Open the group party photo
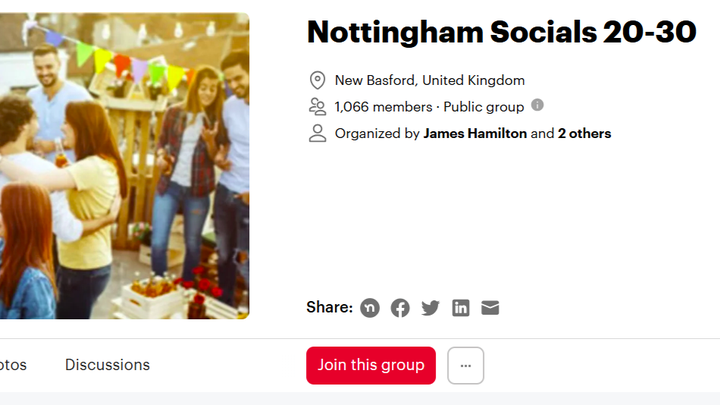 [x=124, y=166]
